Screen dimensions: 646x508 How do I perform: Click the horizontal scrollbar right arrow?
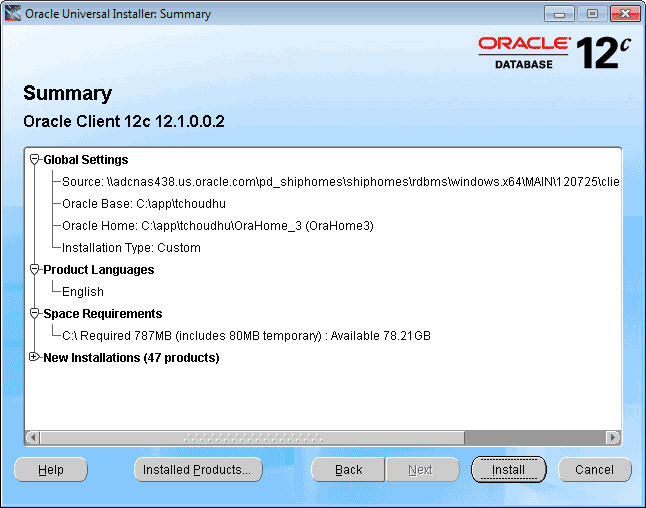coord(613,437)
